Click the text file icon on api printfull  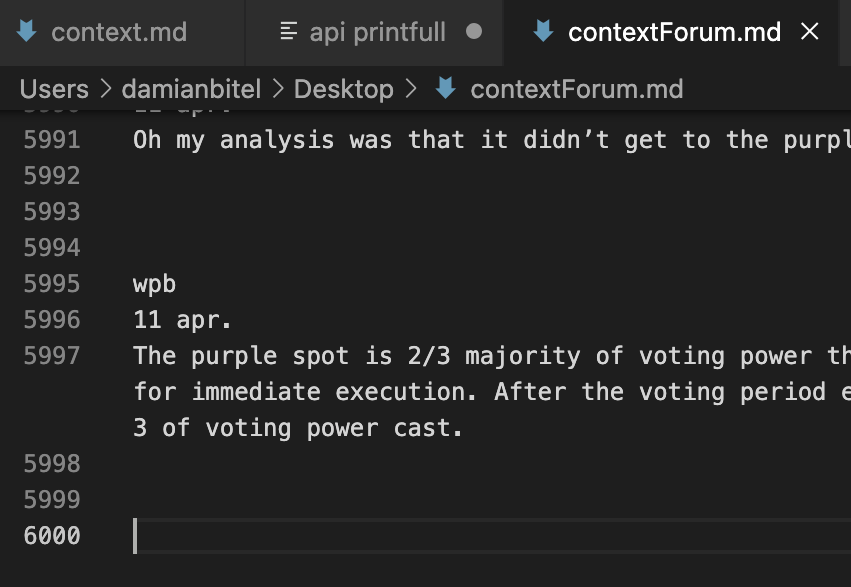tap(289, 32)
